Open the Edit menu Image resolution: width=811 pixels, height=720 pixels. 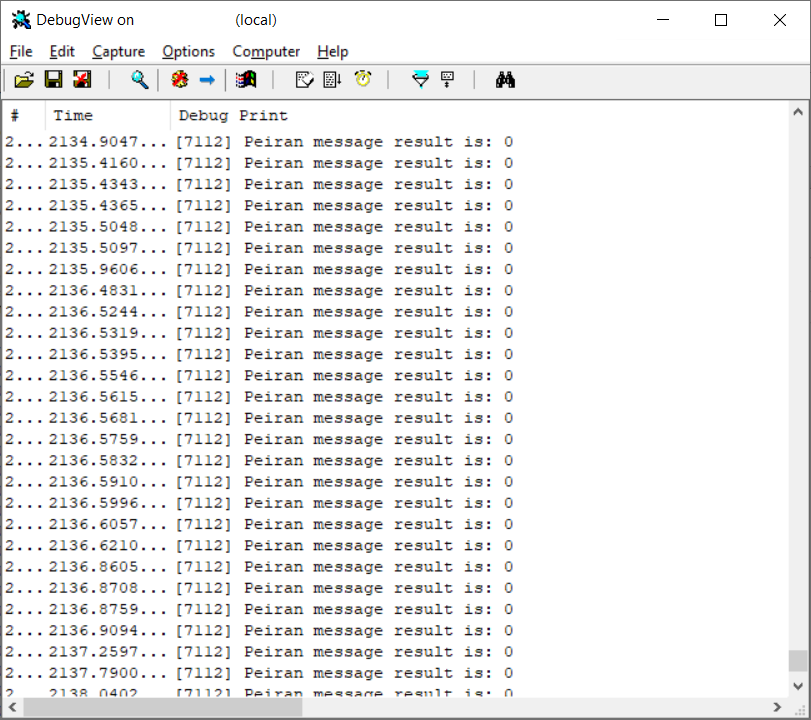[x=62, y=51]
